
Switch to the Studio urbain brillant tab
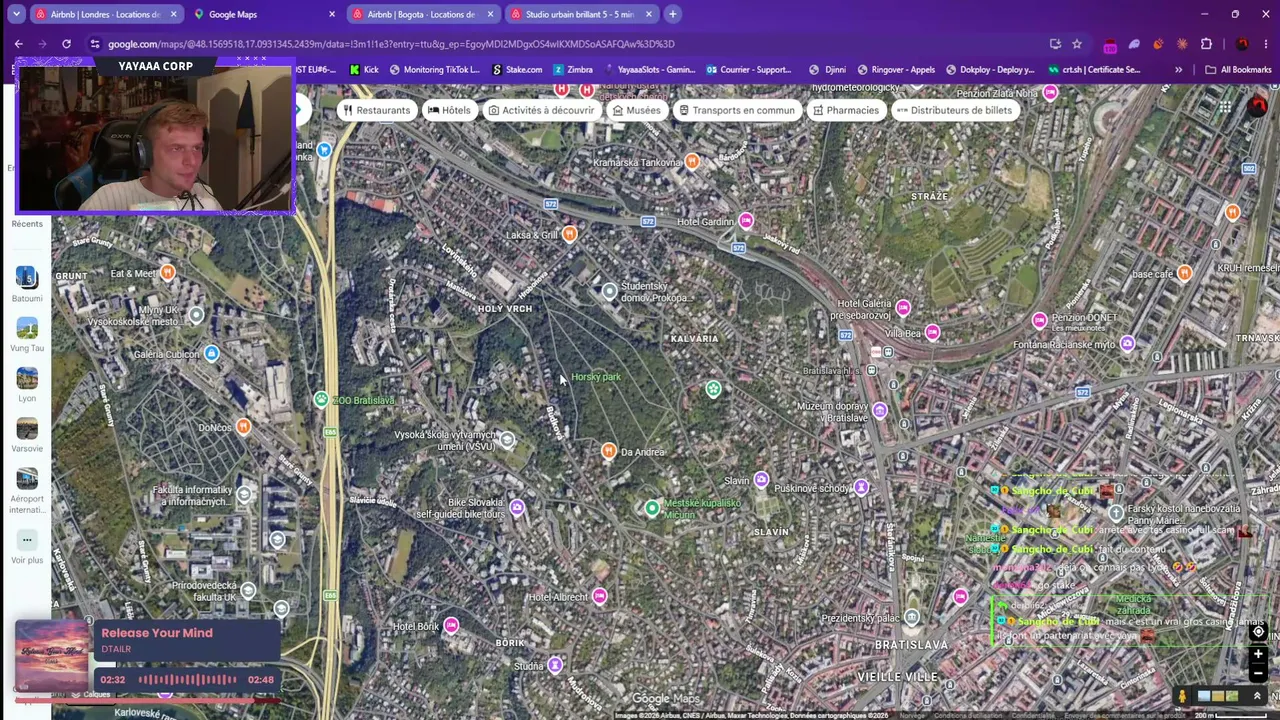(x=581, y=14)
